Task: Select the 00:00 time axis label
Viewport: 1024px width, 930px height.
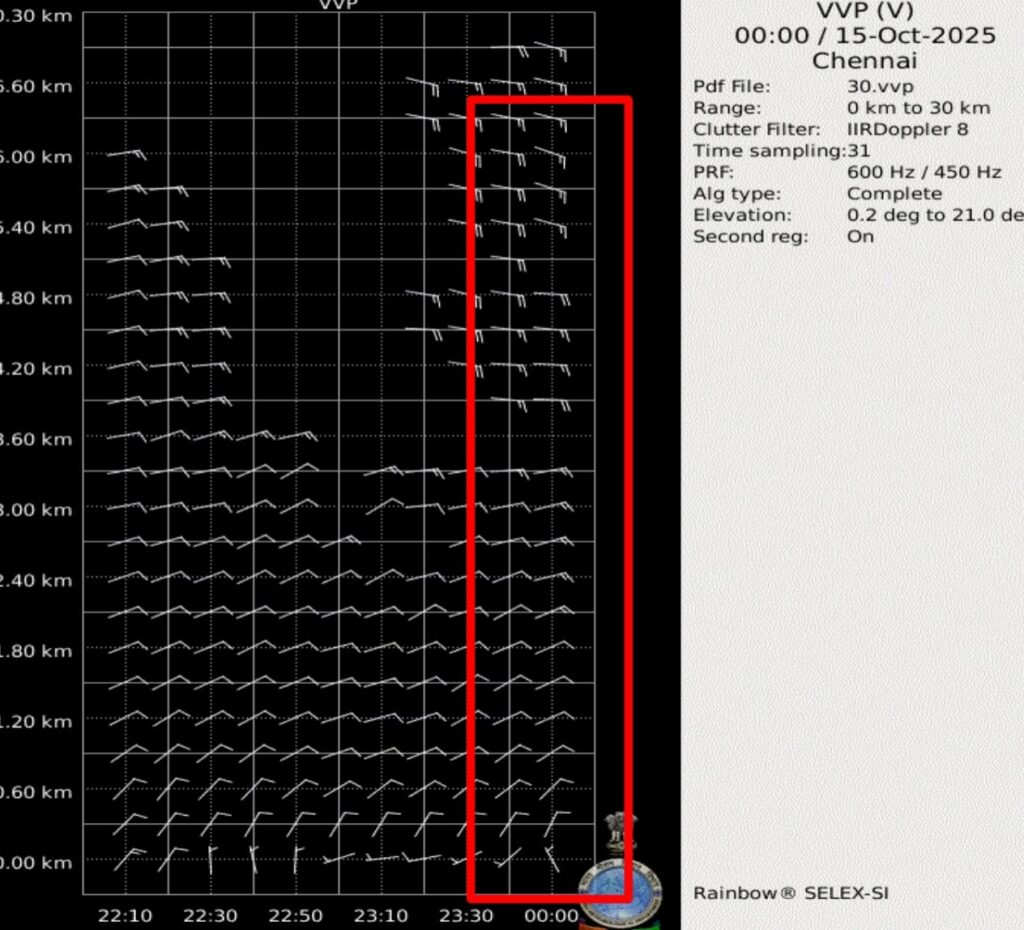Action: (x=552, y=916)
